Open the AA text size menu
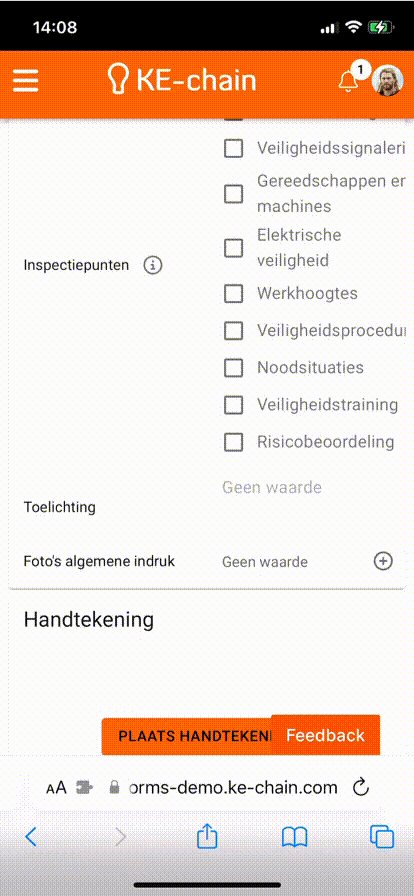This screenshot has width=414, height=896. click(x=57, y=788)
